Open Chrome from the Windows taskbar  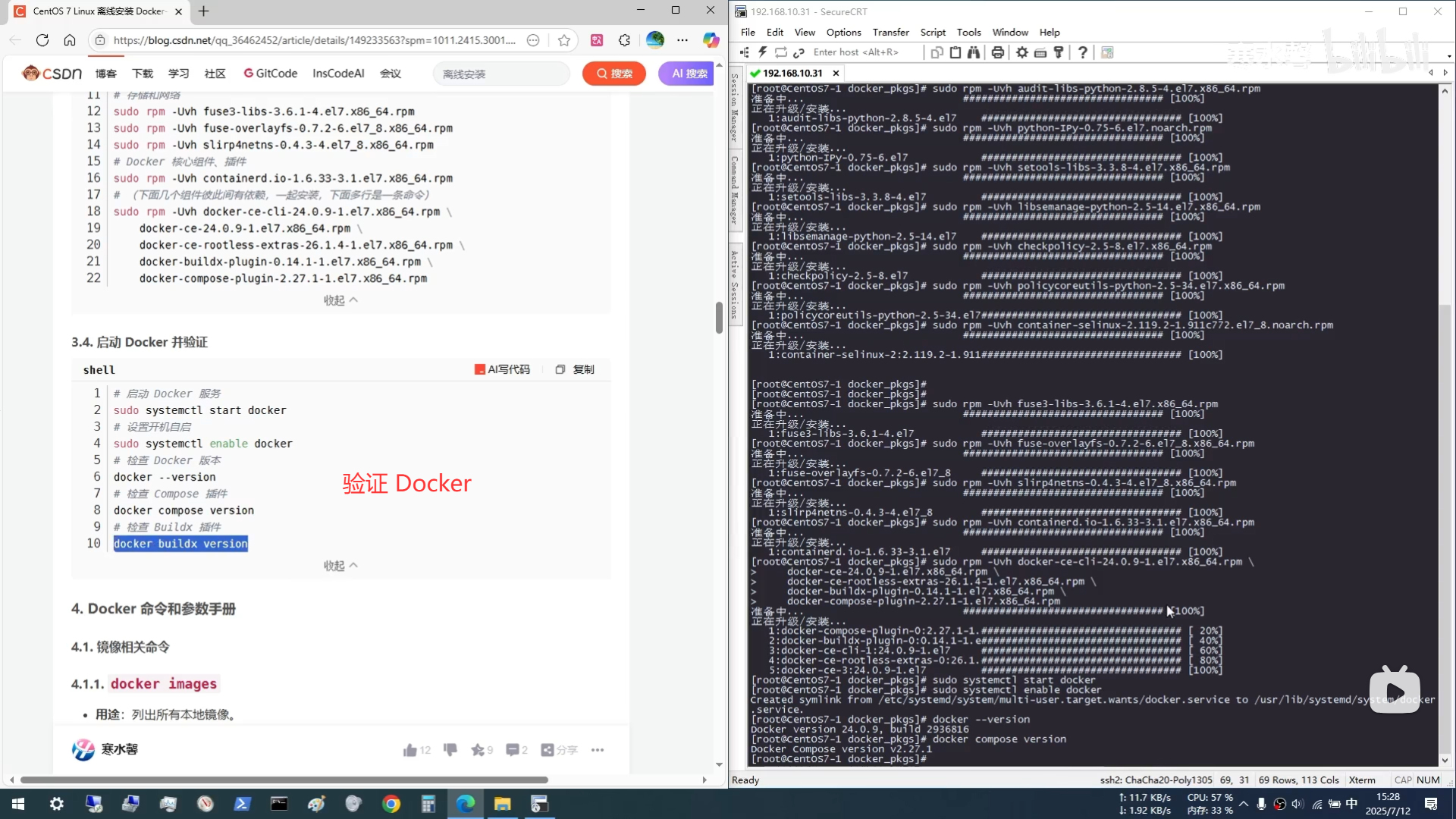(391, 804)
